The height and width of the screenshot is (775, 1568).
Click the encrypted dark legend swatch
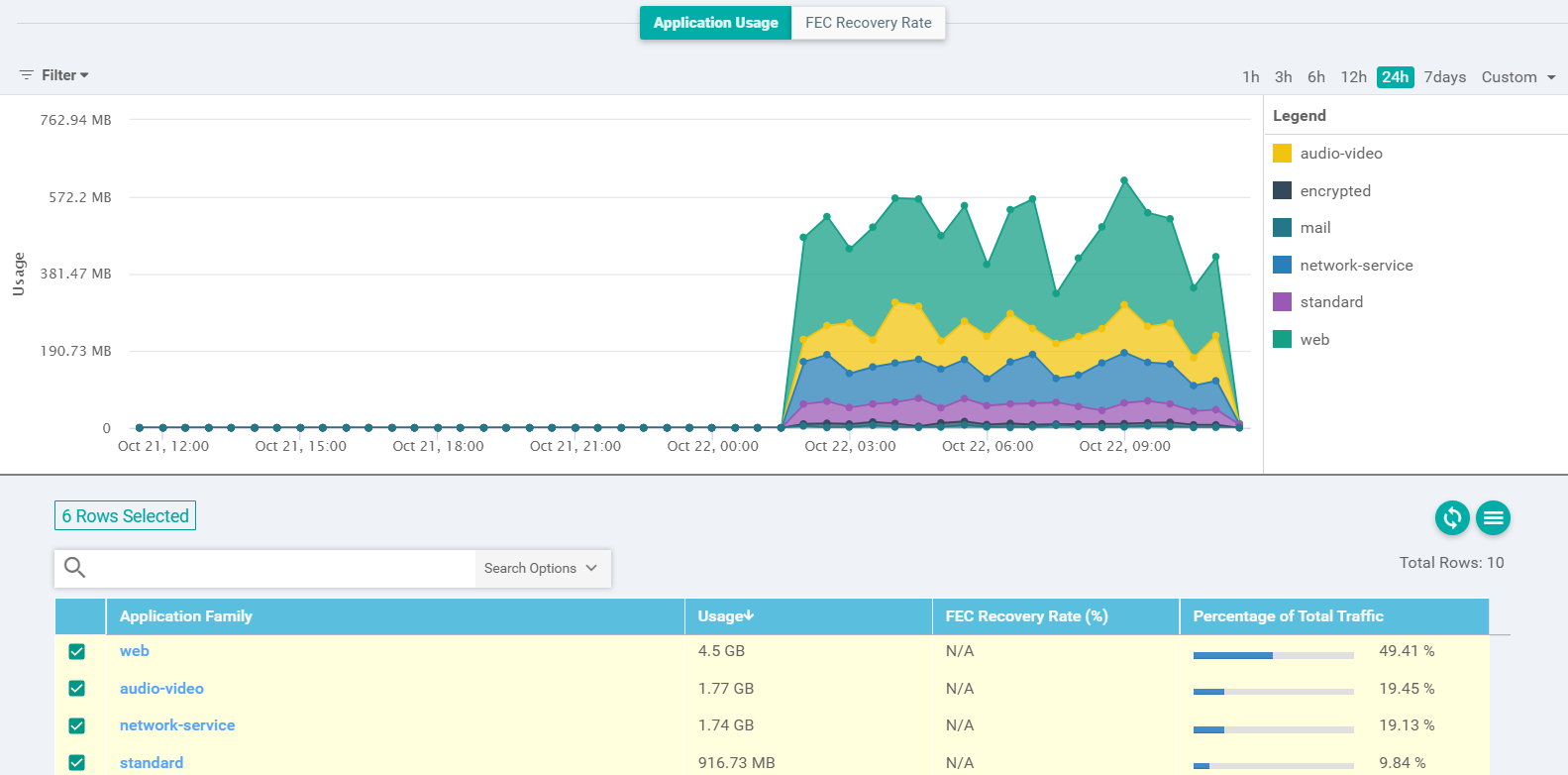(x=1282, y=190)
